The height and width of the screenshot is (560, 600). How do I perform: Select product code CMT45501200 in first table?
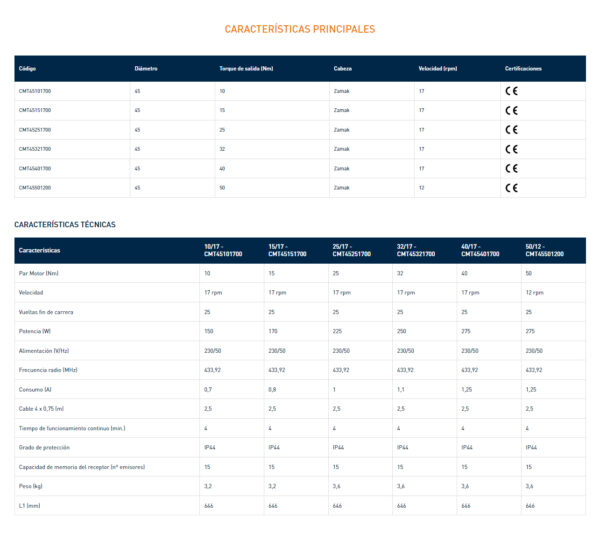[x=35, y=188]
